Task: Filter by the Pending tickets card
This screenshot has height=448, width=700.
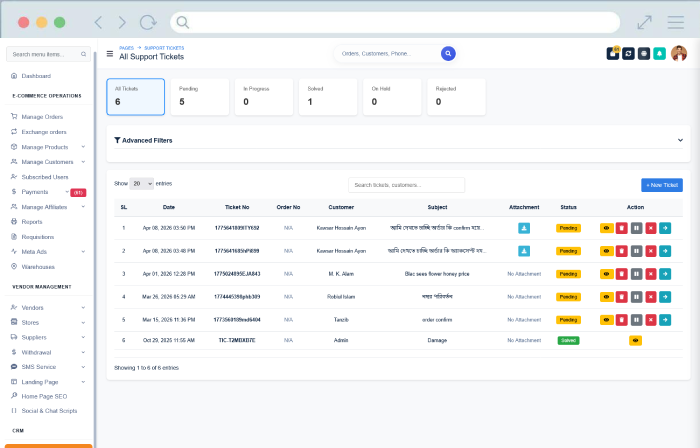Action: pos(200,96)
